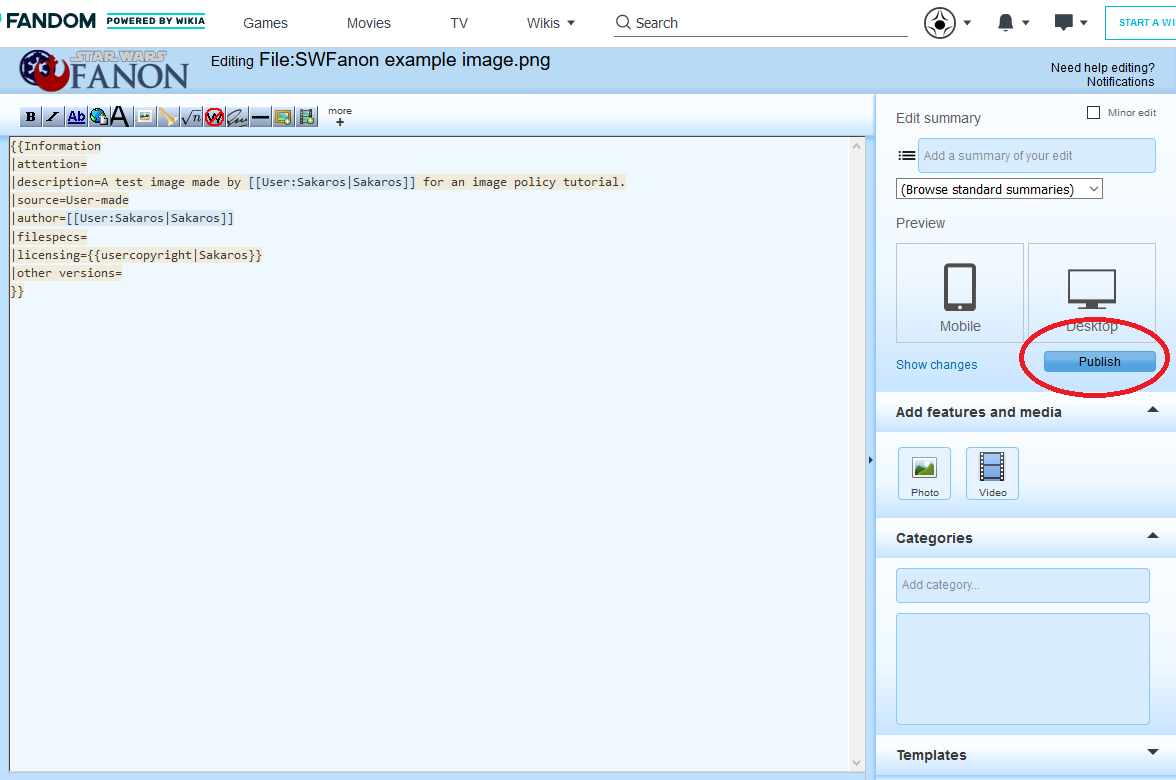Click the Fandom logo
This screenshot has width=1176, height=780.
click(50, 21)
